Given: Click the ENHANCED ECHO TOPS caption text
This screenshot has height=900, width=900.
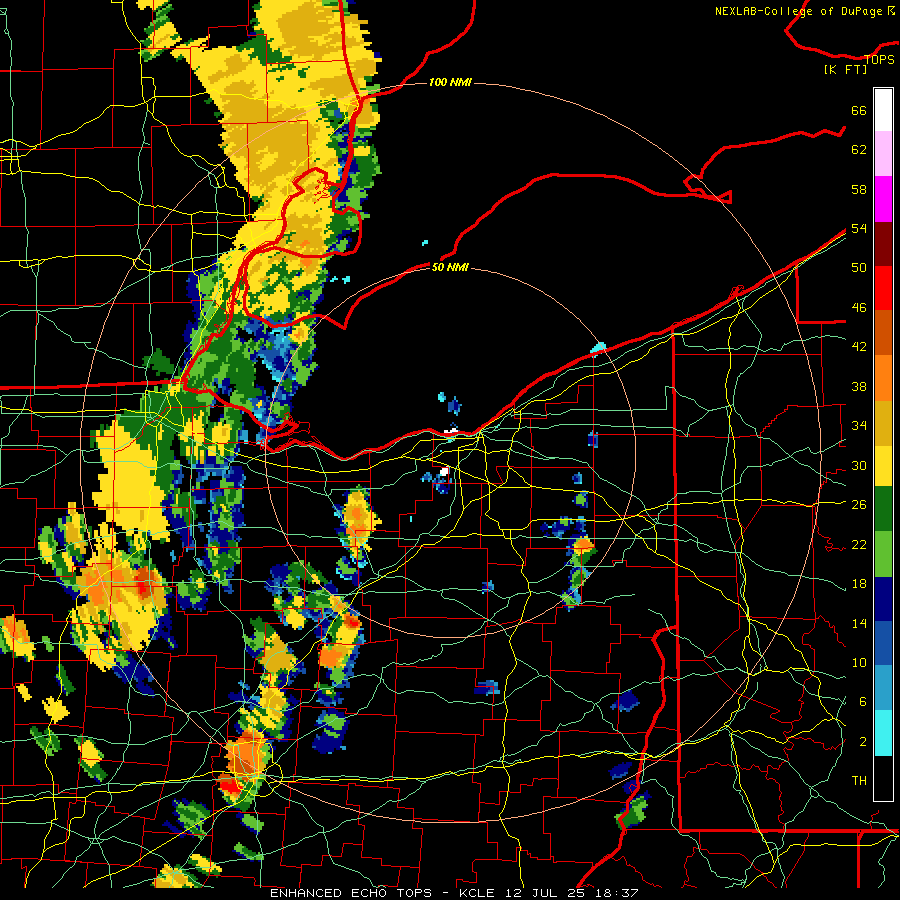Looking at the screenshot, I should point(351,893).
